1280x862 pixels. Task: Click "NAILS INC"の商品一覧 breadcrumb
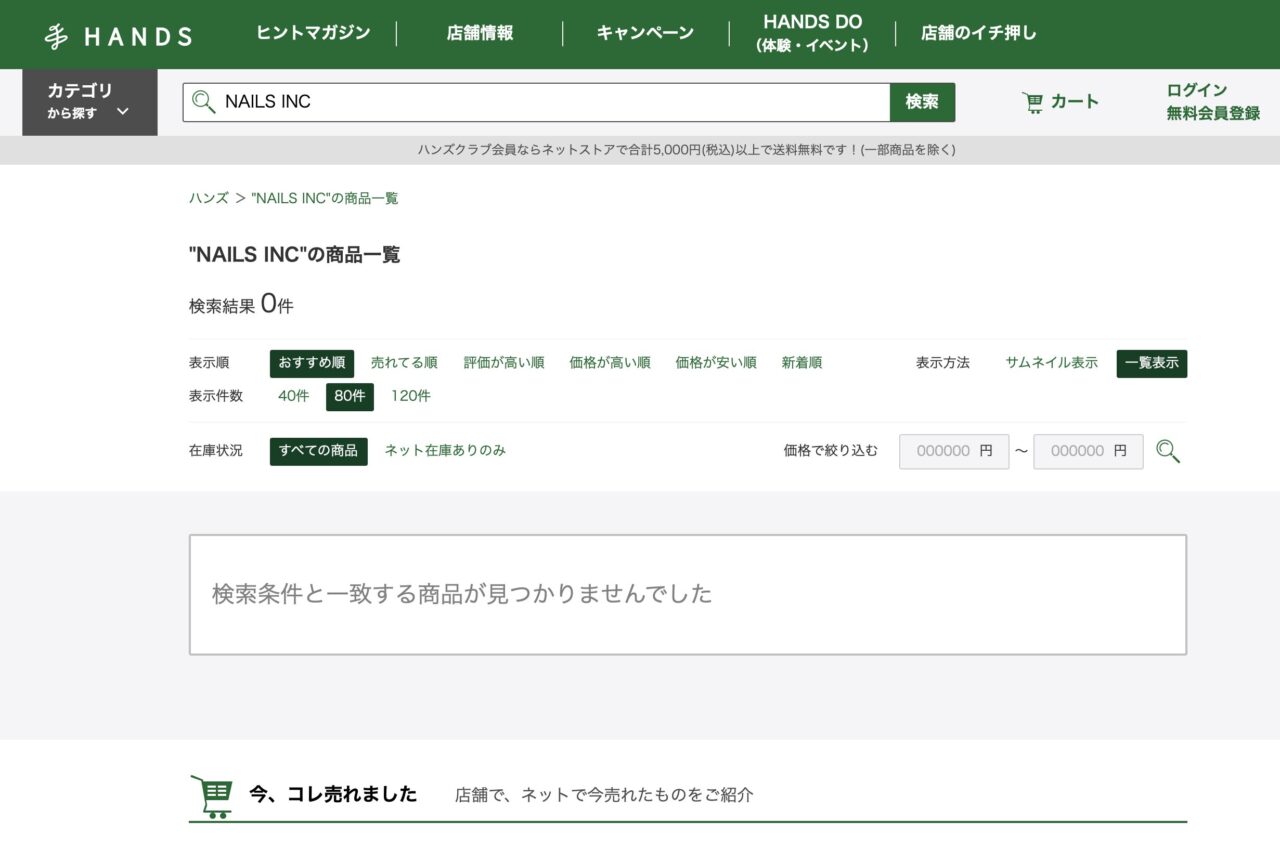tap(325, 198)
